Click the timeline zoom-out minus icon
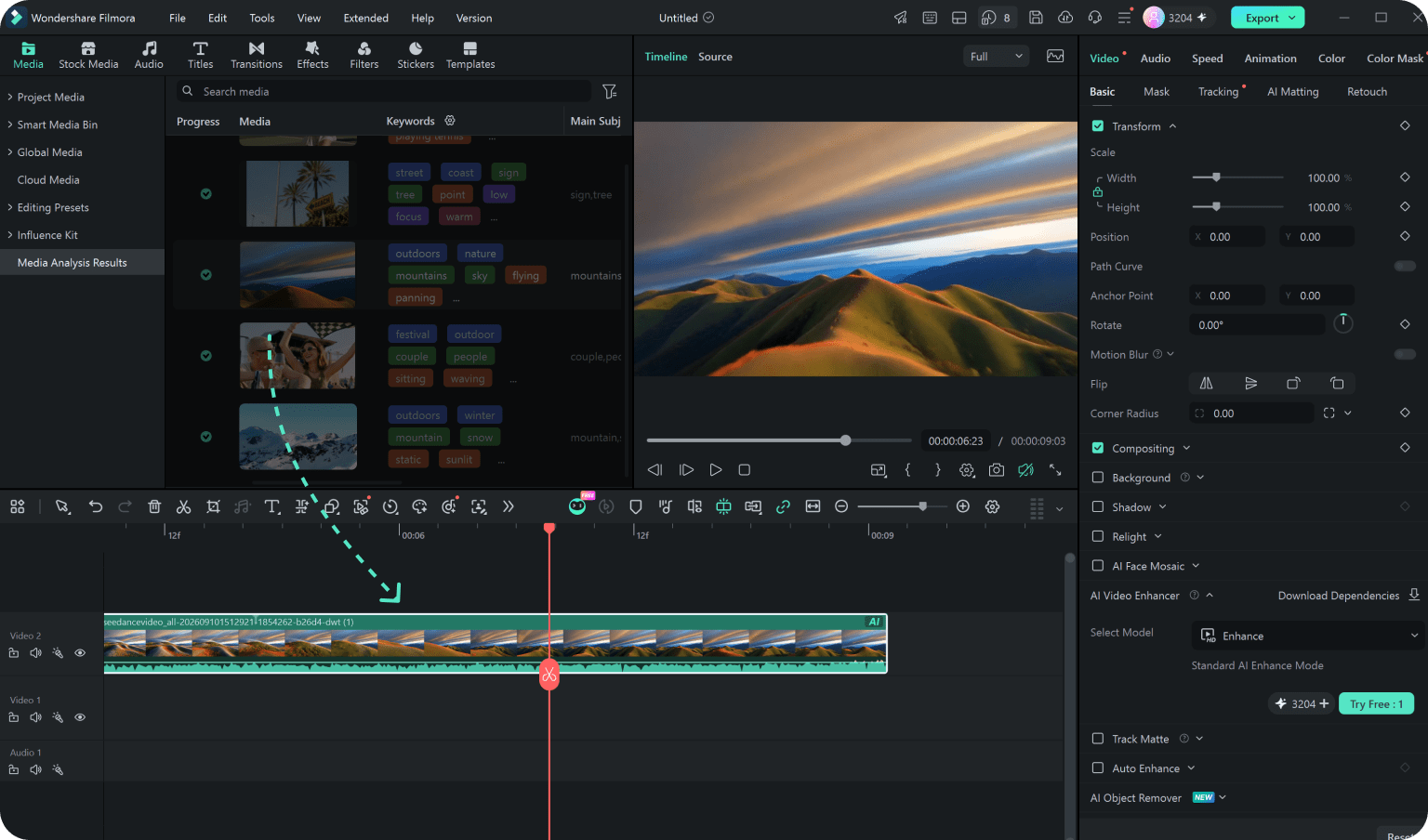This screenshot has height=840, width=1428. (841, 506)
